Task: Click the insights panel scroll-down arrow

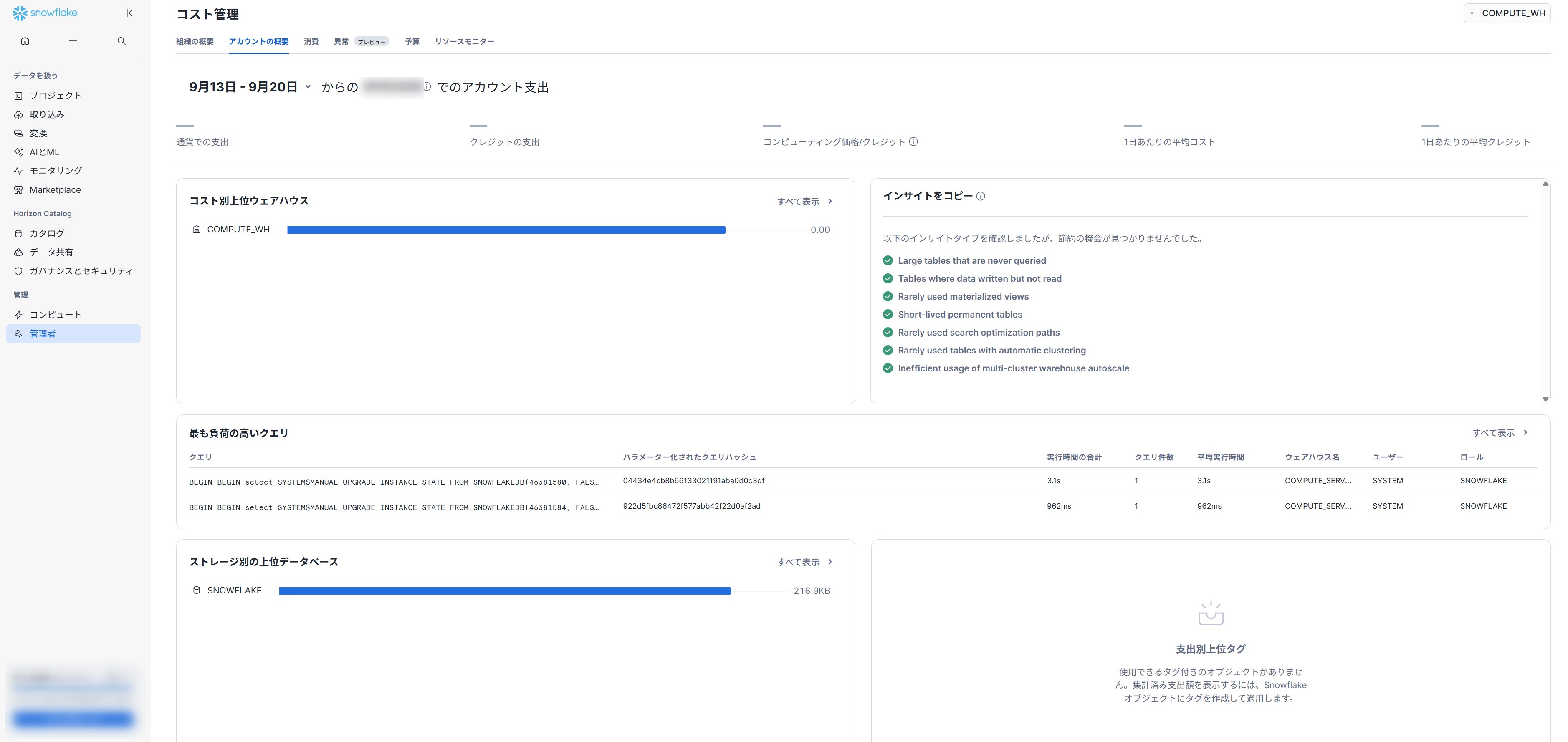Action: pos(1545,399)
